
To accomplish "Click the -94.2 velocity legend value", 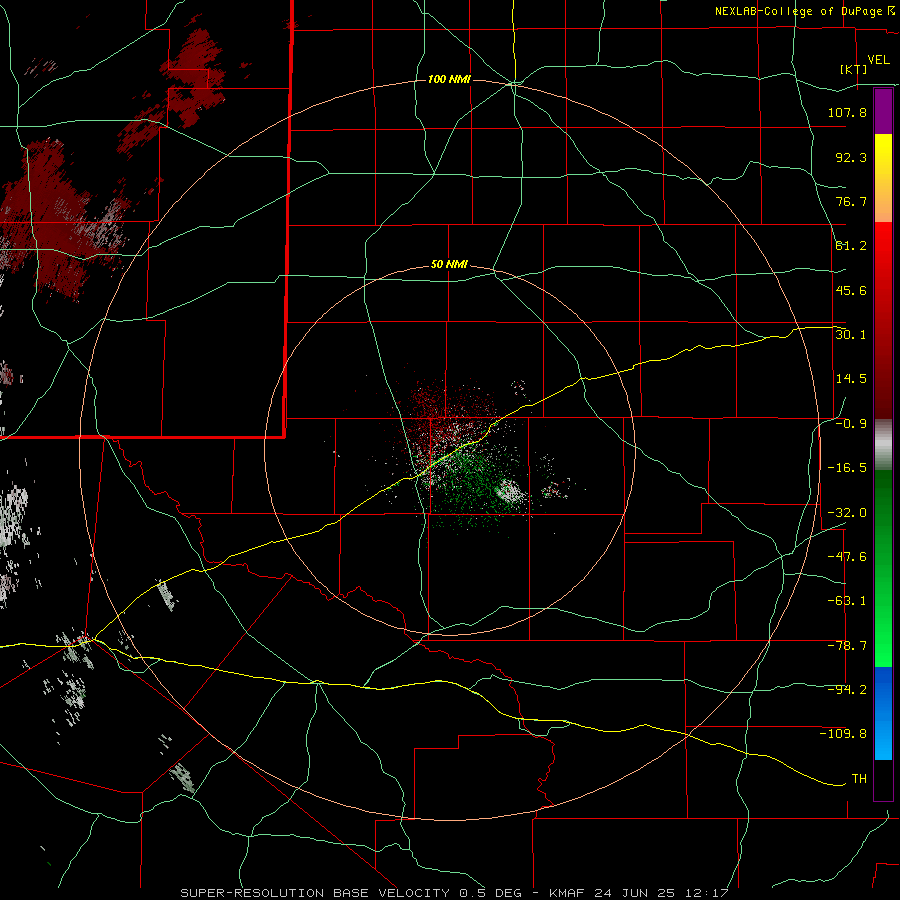I will tap(847, 690).
